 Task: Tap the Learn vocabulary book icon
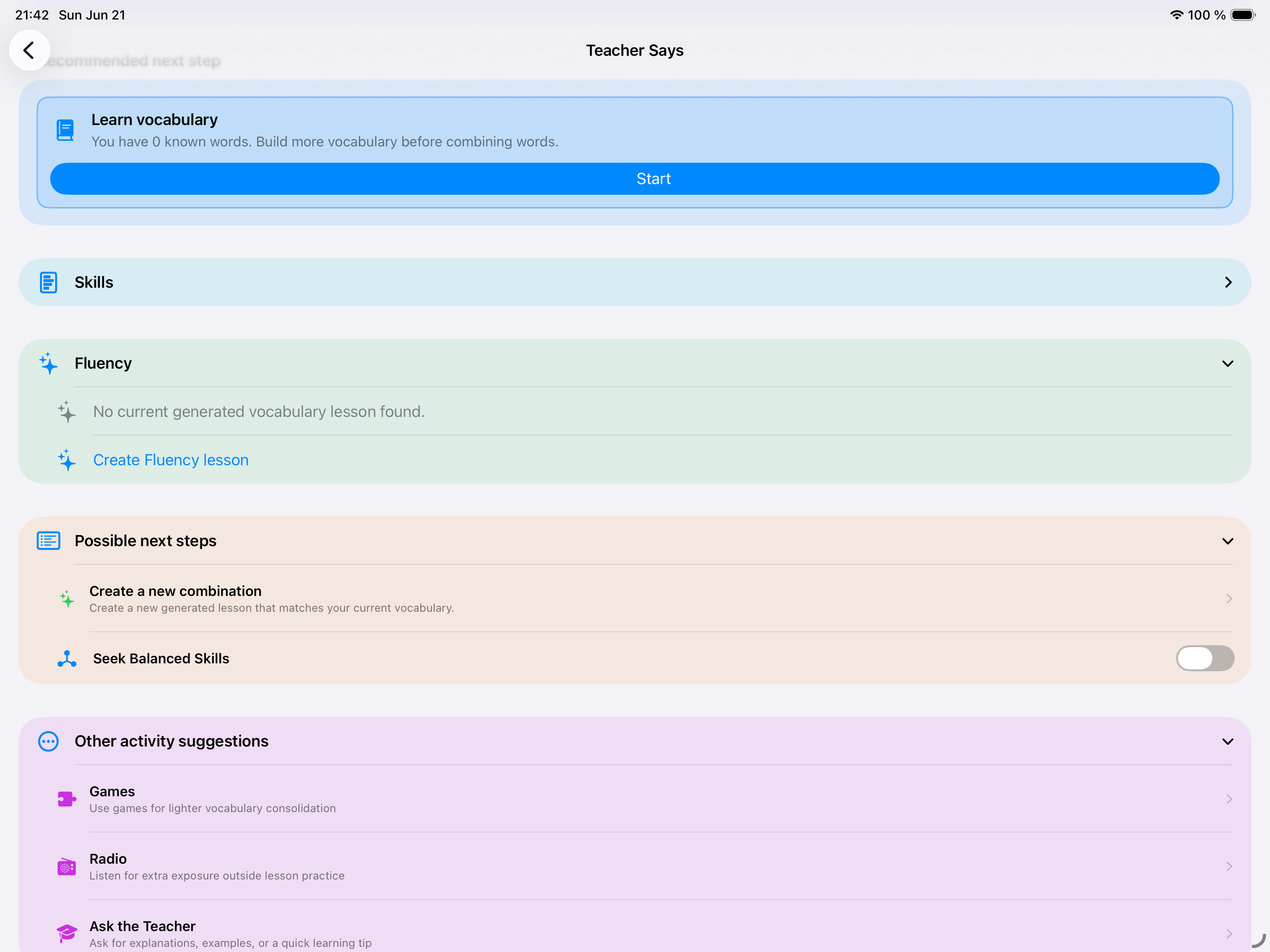click(x=66, y=130)
